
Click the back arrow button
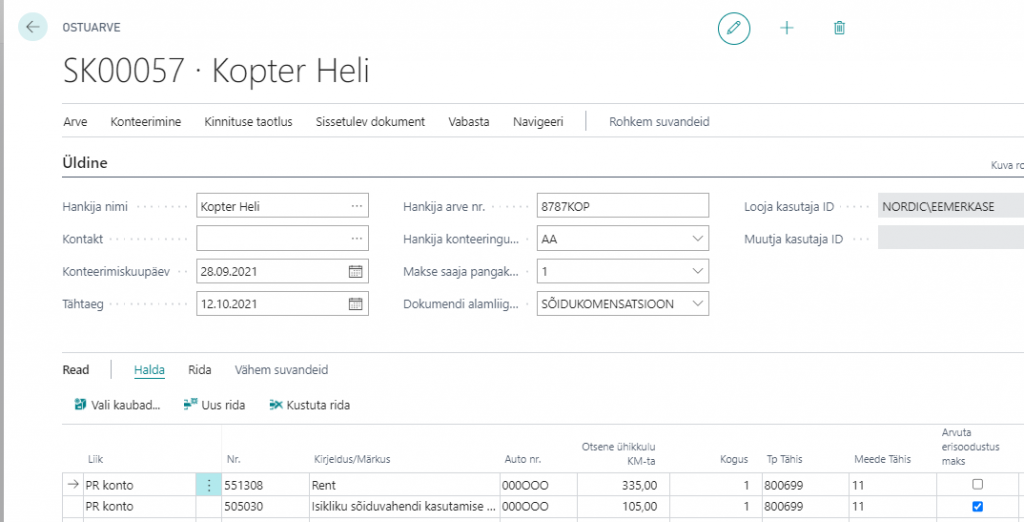[34, 28]
